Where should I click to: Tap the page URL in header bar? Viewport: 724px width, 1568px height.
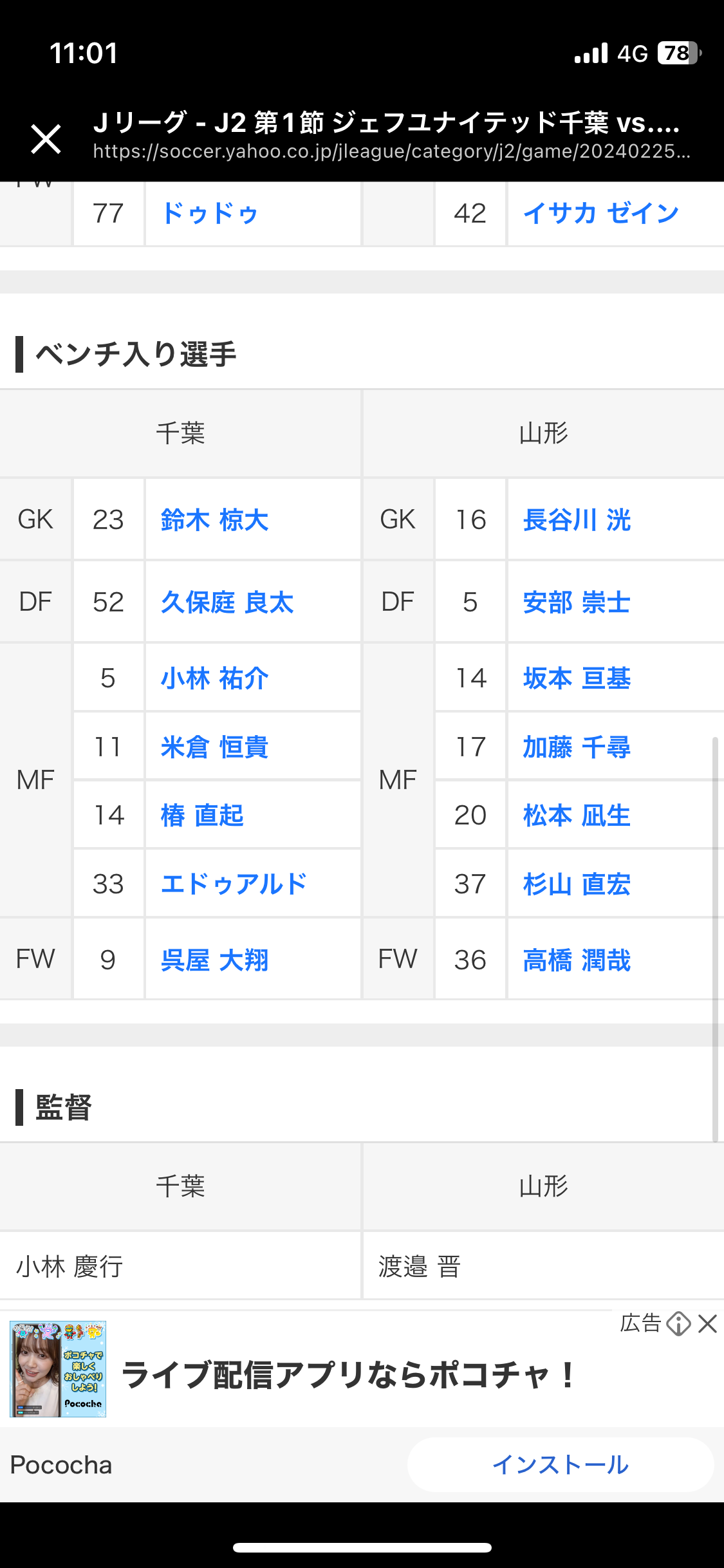(x=391, y=151)
